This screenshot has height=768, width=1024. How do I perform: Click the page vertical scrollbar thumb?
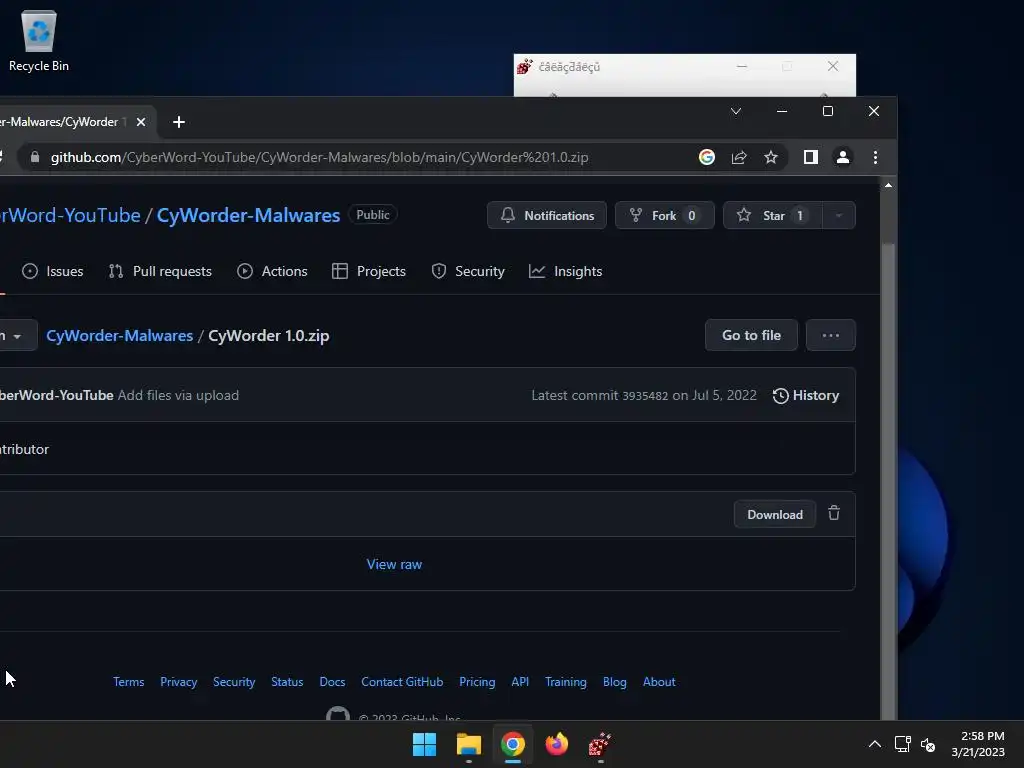(888, 480)
